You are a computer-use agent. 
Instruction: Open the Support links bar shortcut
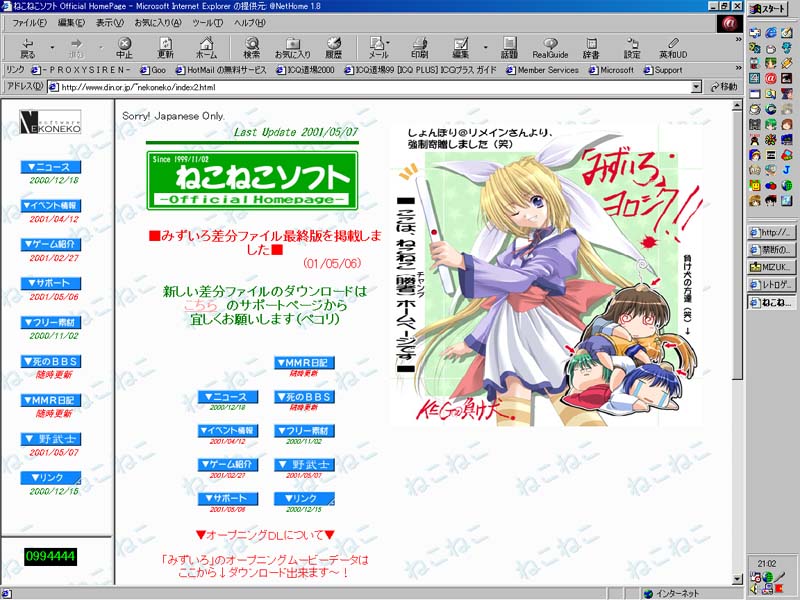pos(663,70)
